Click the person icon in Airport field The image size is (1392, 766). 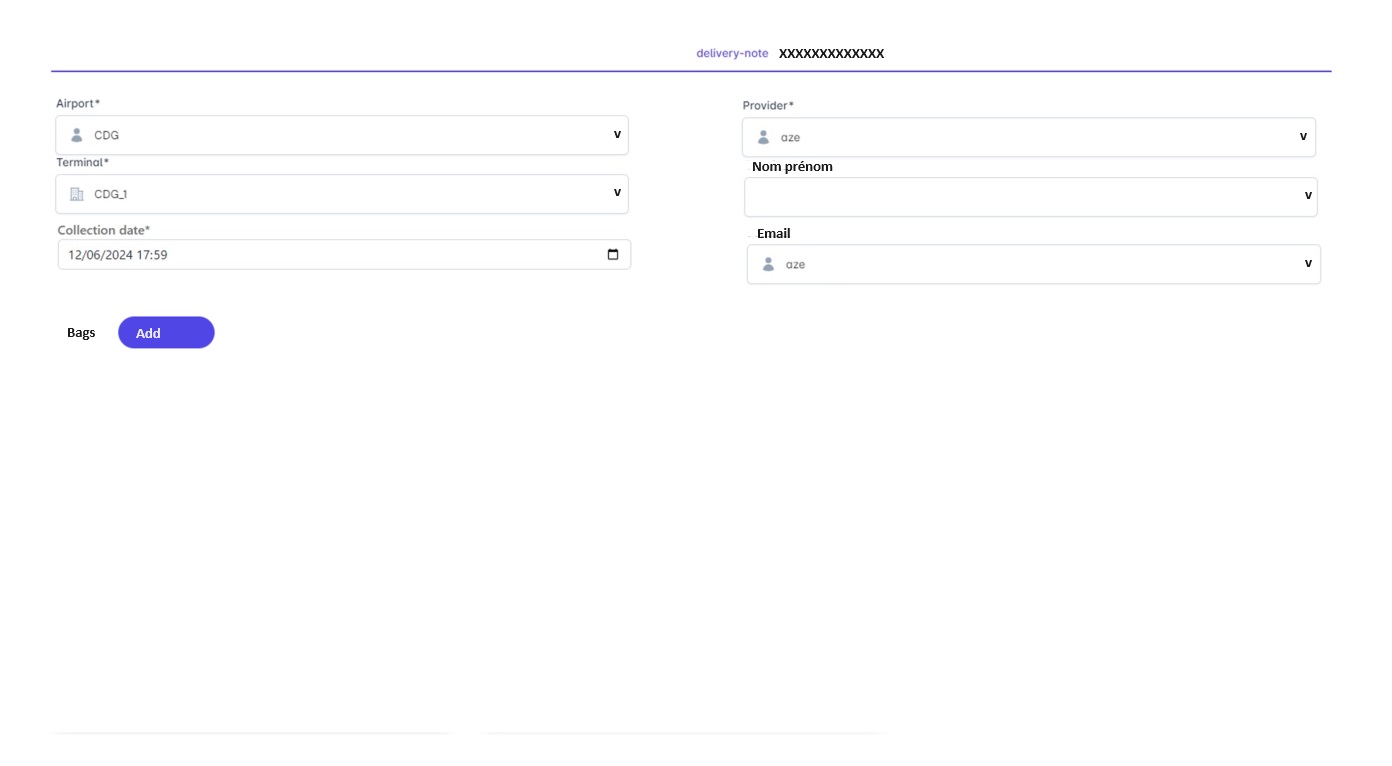tap(77, 135)
